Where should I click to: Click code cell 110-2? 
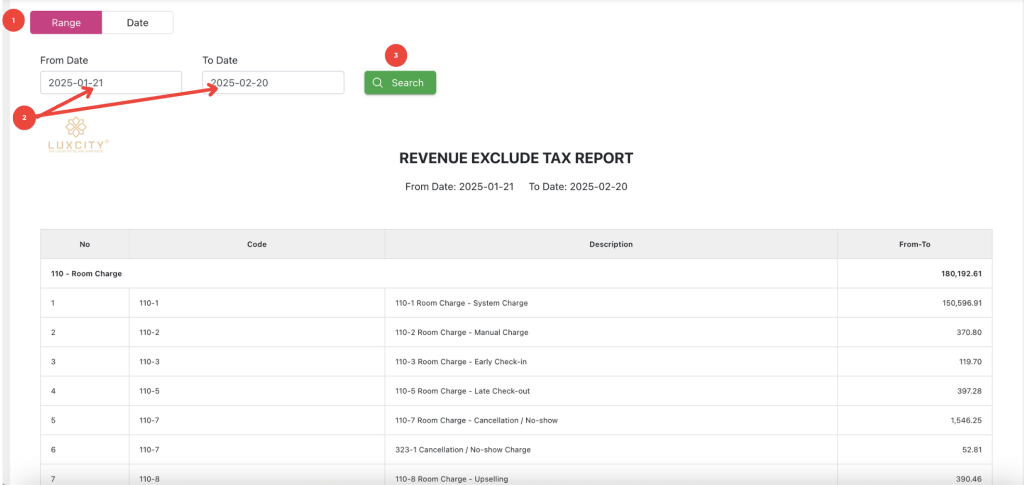tap(150, 332)
